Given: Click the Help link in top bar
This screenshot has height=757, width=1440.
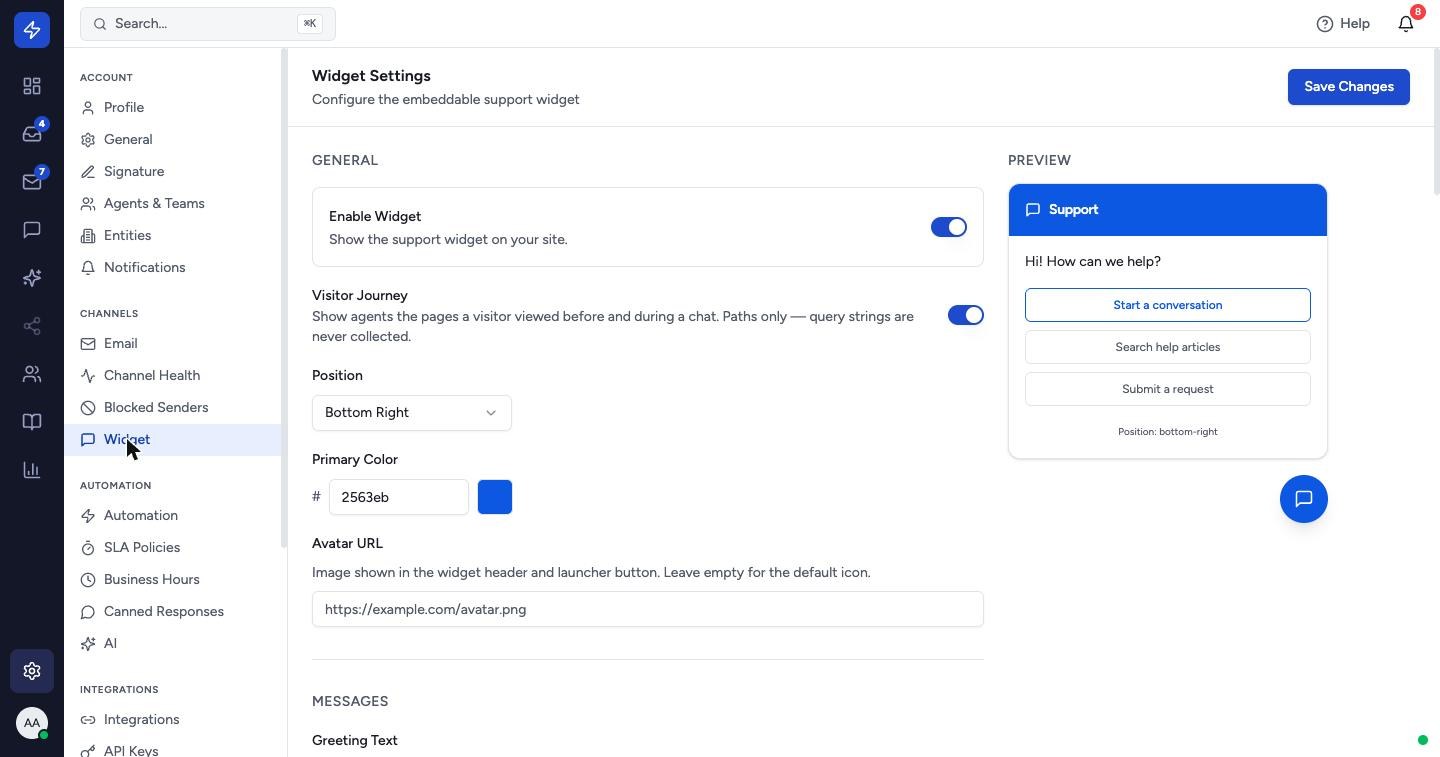Looking at the screenshot, I should coord(1343,23).
